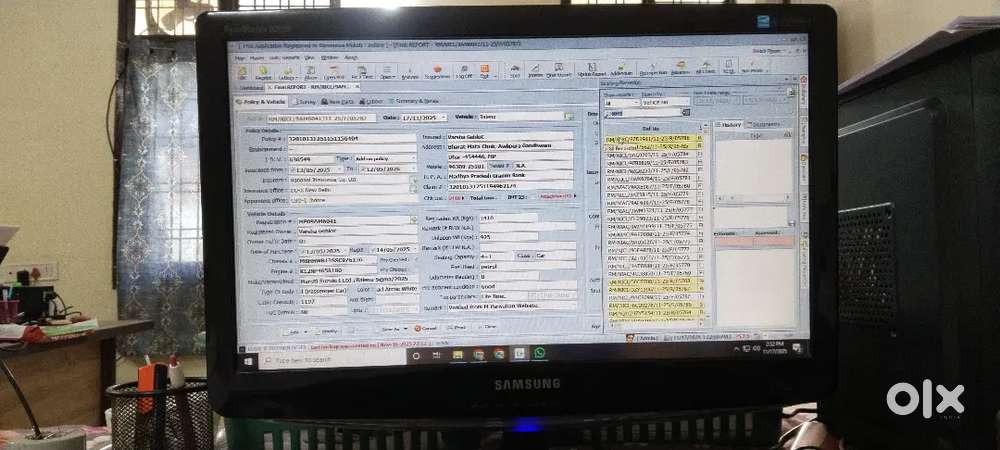Toggle the Insurance To date checkbox
Viewport: 1000px width, 450px height.
tap(362, 169)
